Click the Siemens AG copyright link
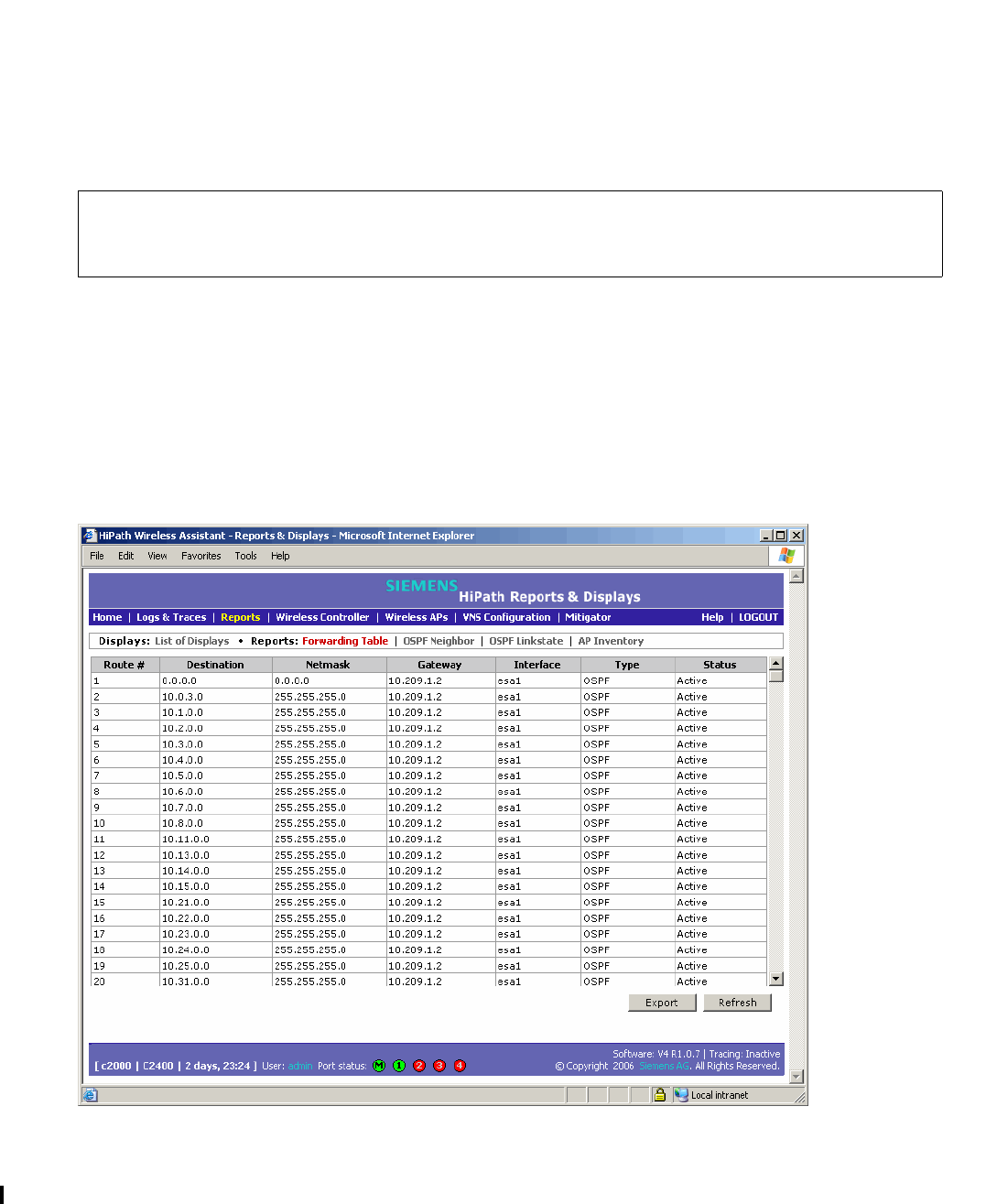The width and height of the screenshot is (986, 1204). click(665, 1066)
